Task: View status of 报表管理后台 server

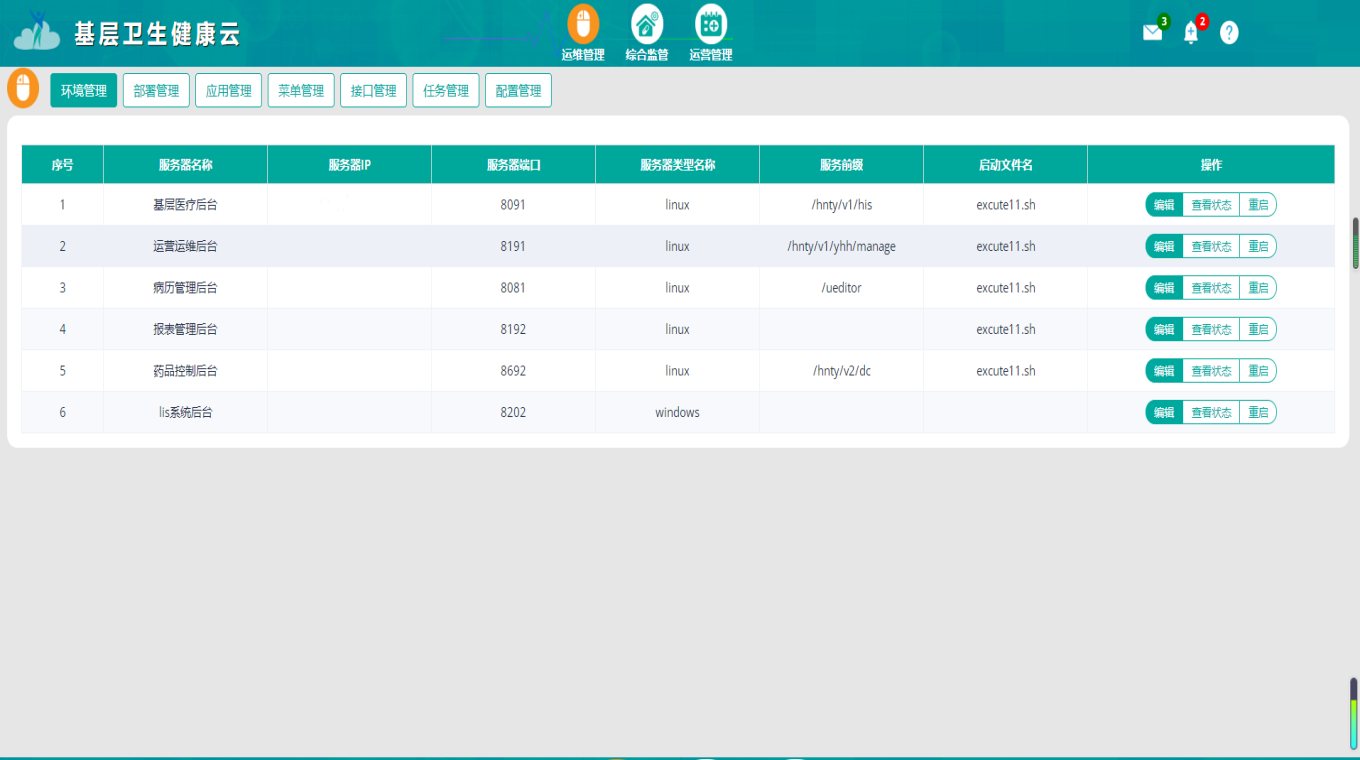Action: point(1211,329)
